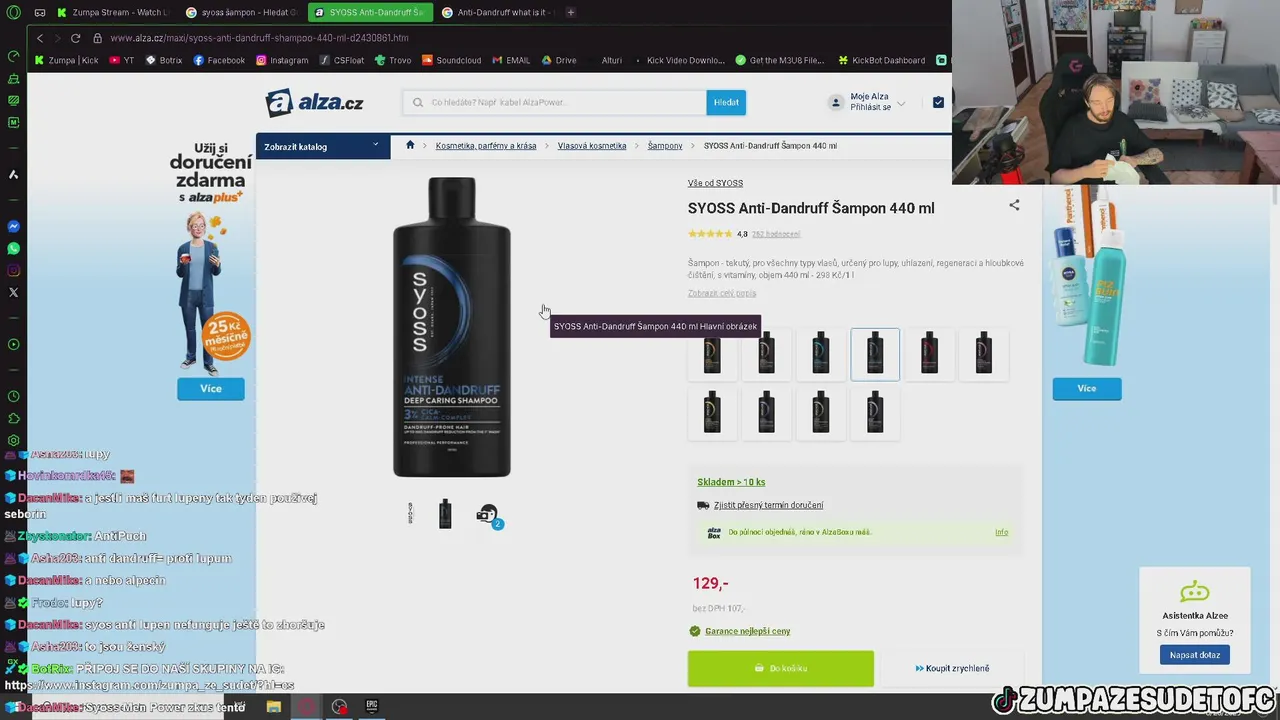Open the Soundcloud bookmark
1280x720 pixels.
(451, 60)
